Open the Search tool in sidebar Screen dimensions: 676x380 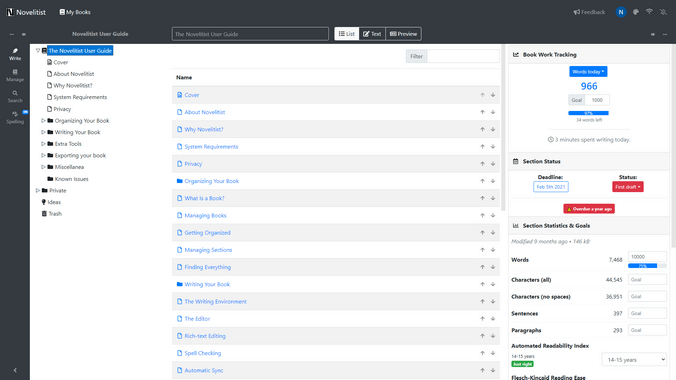15,96
